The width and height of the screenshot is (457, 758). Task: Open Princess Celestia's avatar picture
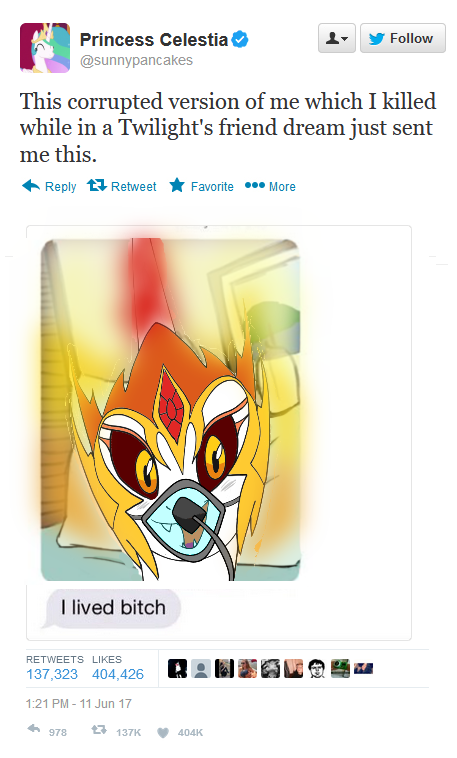(45, 48)
